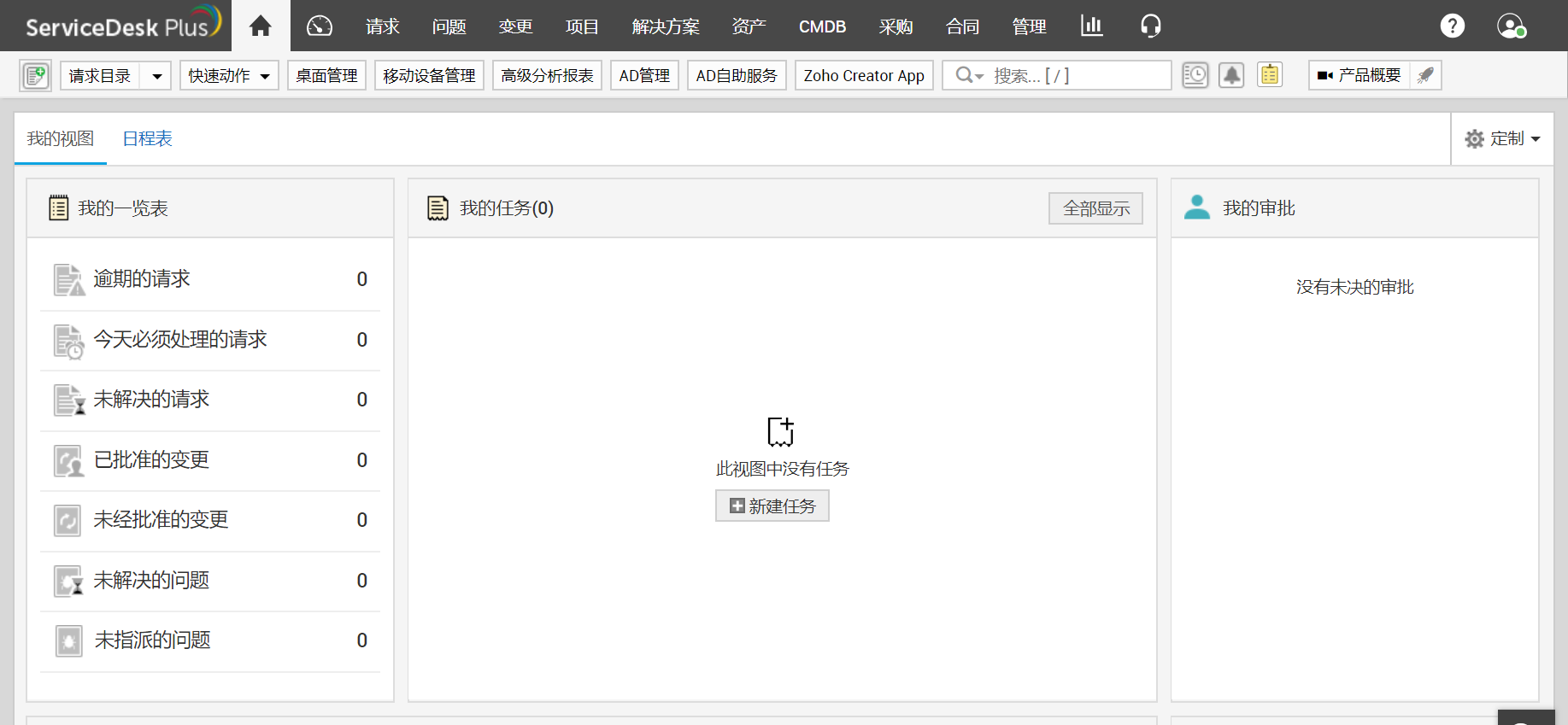Open the 已批准的变更 link
This screenshot has width=1568, height=725.
pos(151,460)
